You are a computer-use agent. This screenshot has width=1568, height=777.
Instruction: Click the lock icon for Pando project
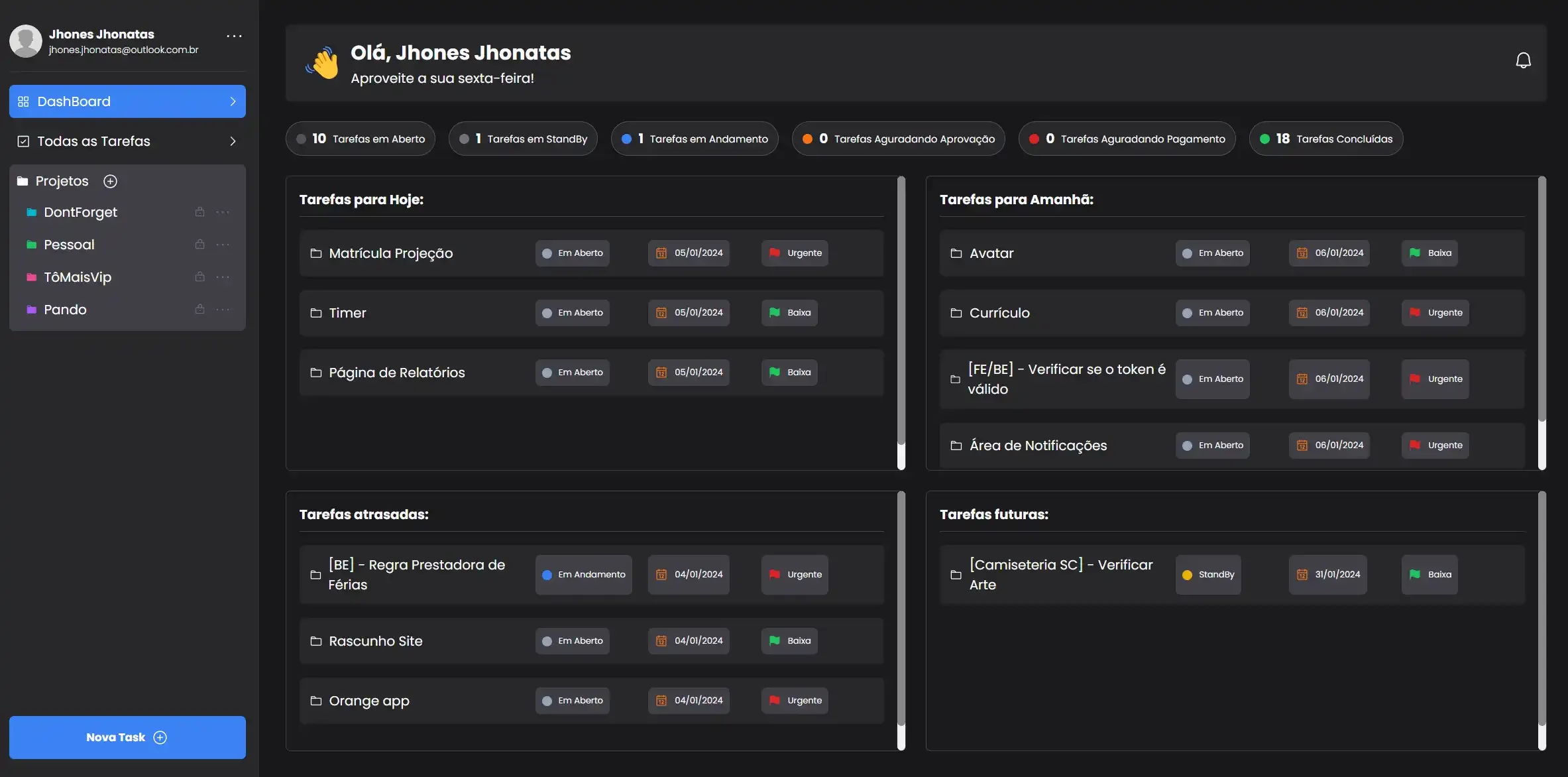[x=199, y=310]
